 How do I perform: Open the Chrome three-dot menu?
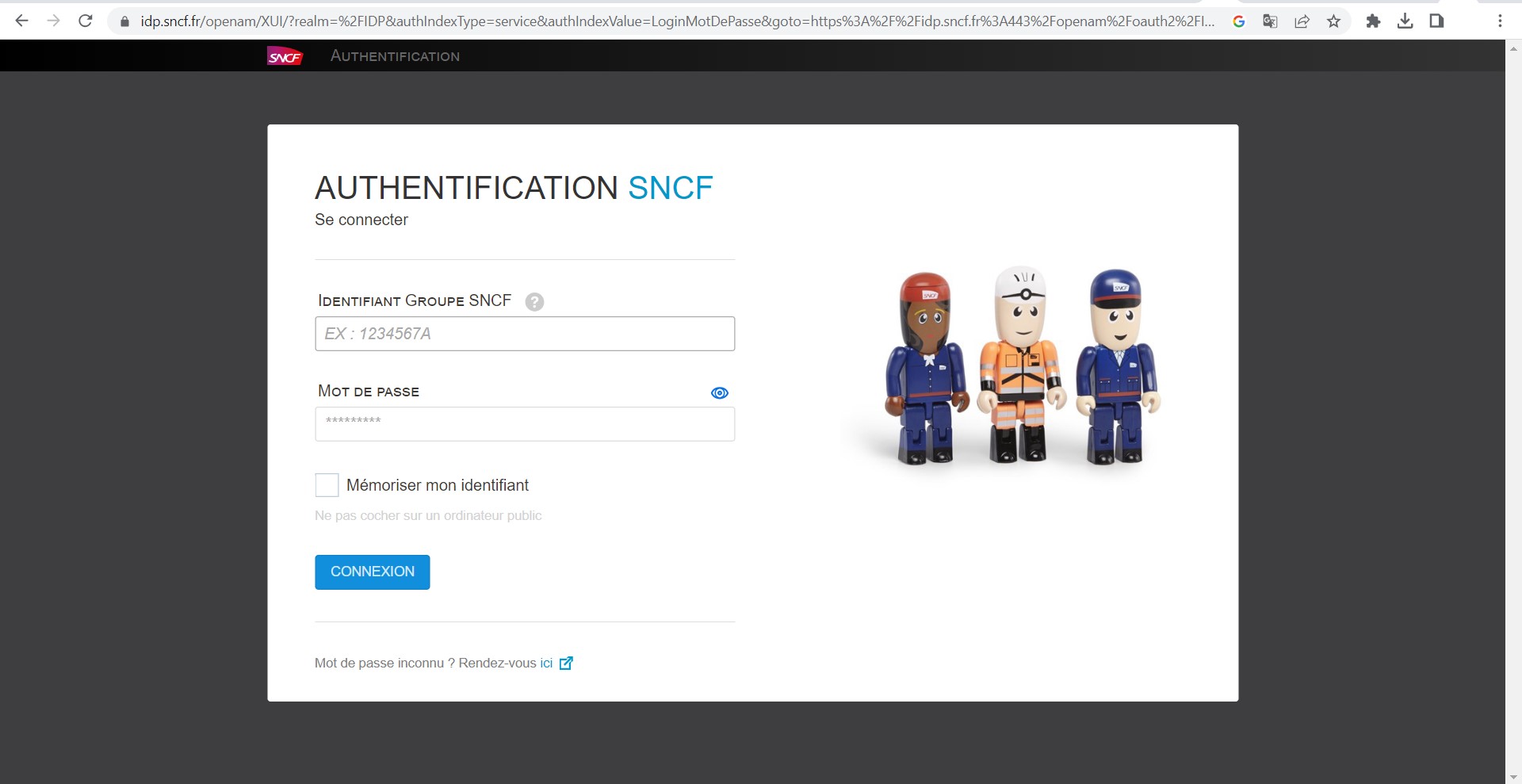(1500, 21)
